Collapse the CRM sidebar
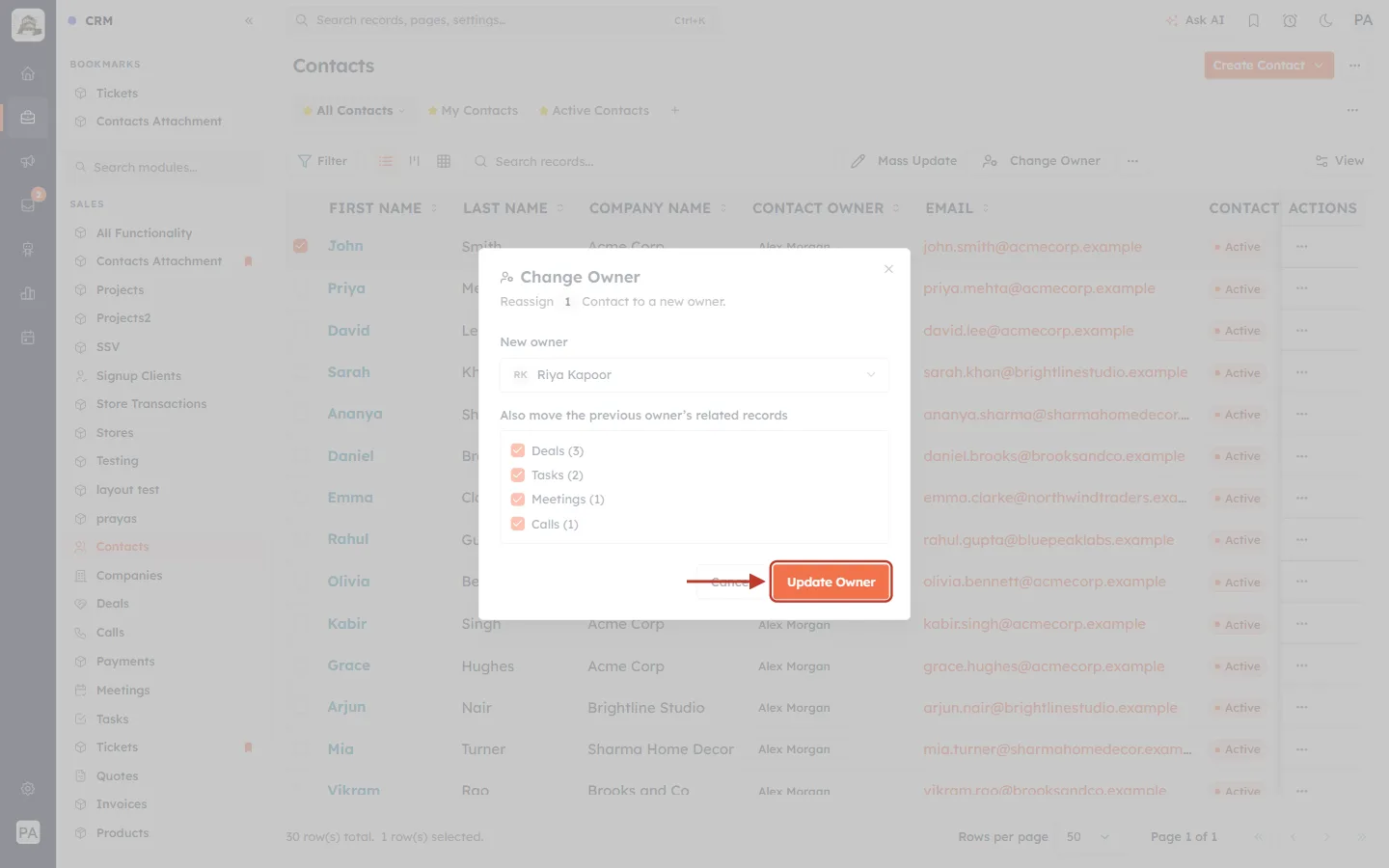This screenshot has width=1389, height=868. coord(249,20)
